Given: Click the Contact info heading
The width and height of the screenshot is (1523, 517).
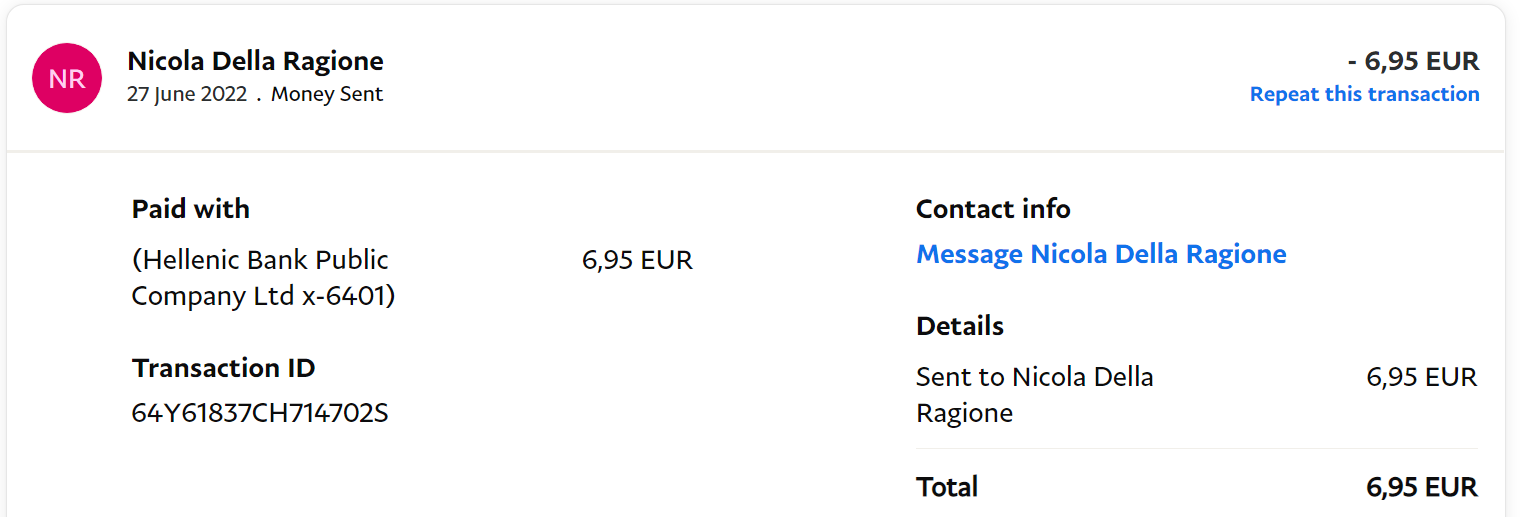Looking at the screenshot, I should [x=993, y=209].
